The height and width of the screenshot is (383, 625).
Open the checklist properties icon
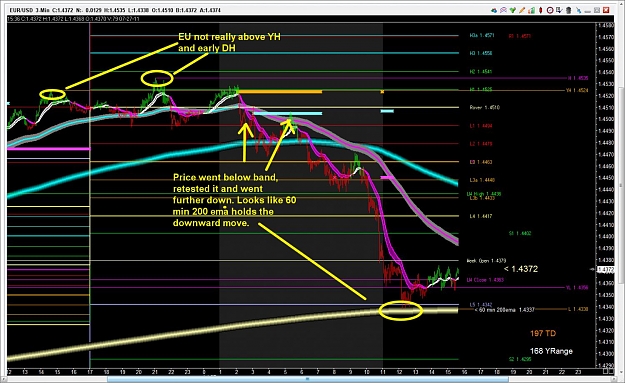tap(559, 10)
